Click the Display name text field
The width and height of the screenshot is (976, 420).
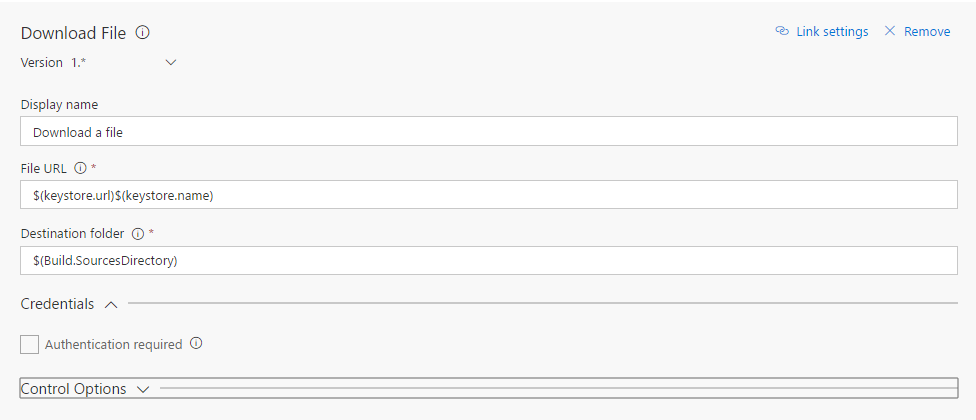(489, 131)
